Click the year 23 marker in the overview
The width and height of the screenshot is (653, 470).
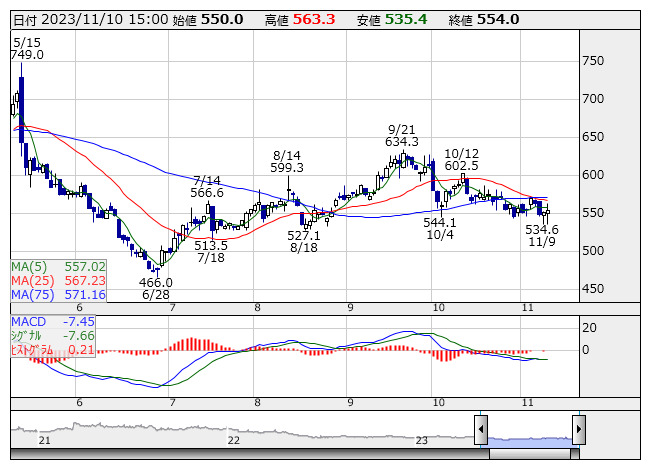point(421,440)
